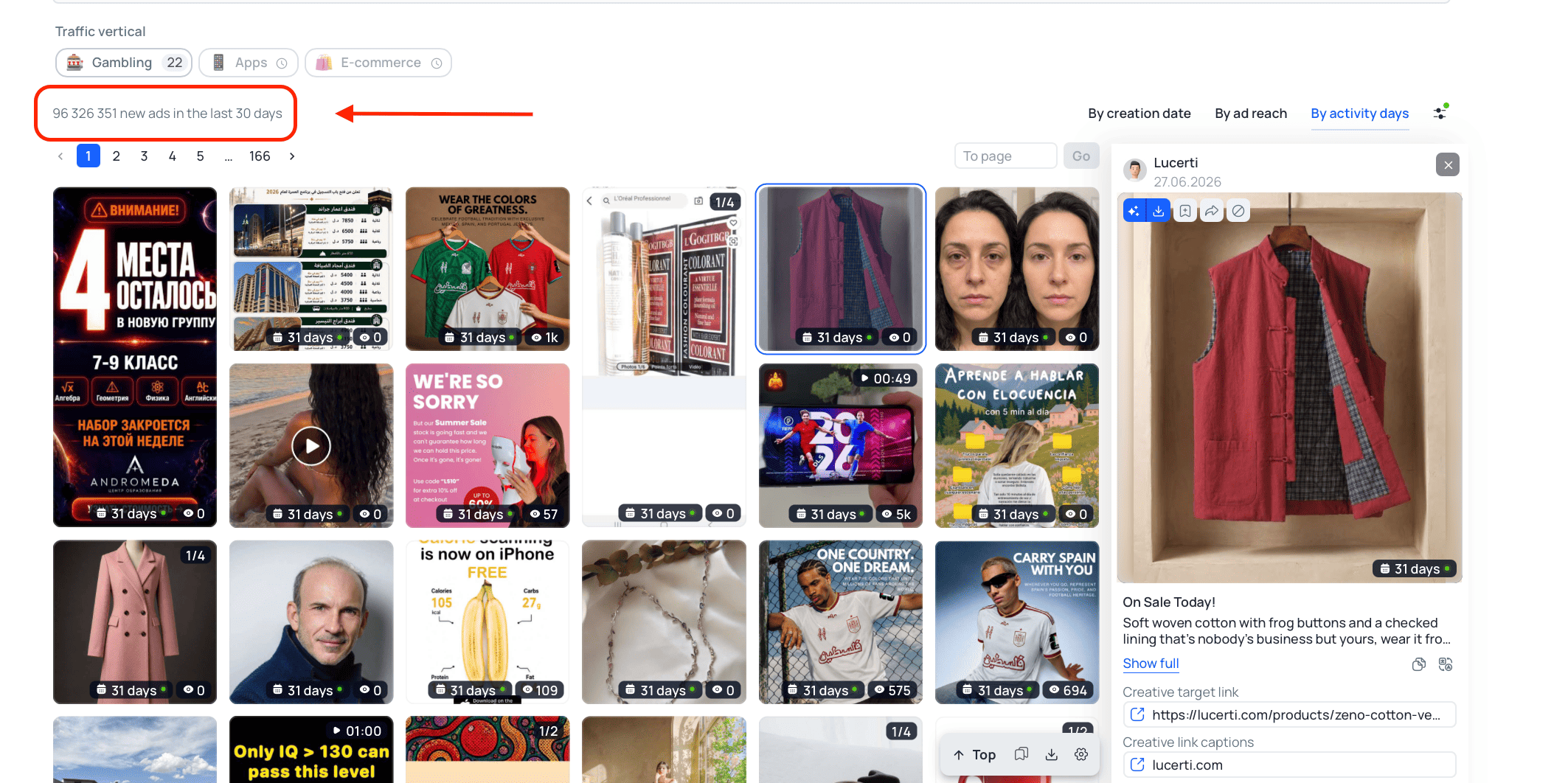Open the We're So Sorry sale ad
Viewport: 1568px width, 783px height.
(488, 445)
